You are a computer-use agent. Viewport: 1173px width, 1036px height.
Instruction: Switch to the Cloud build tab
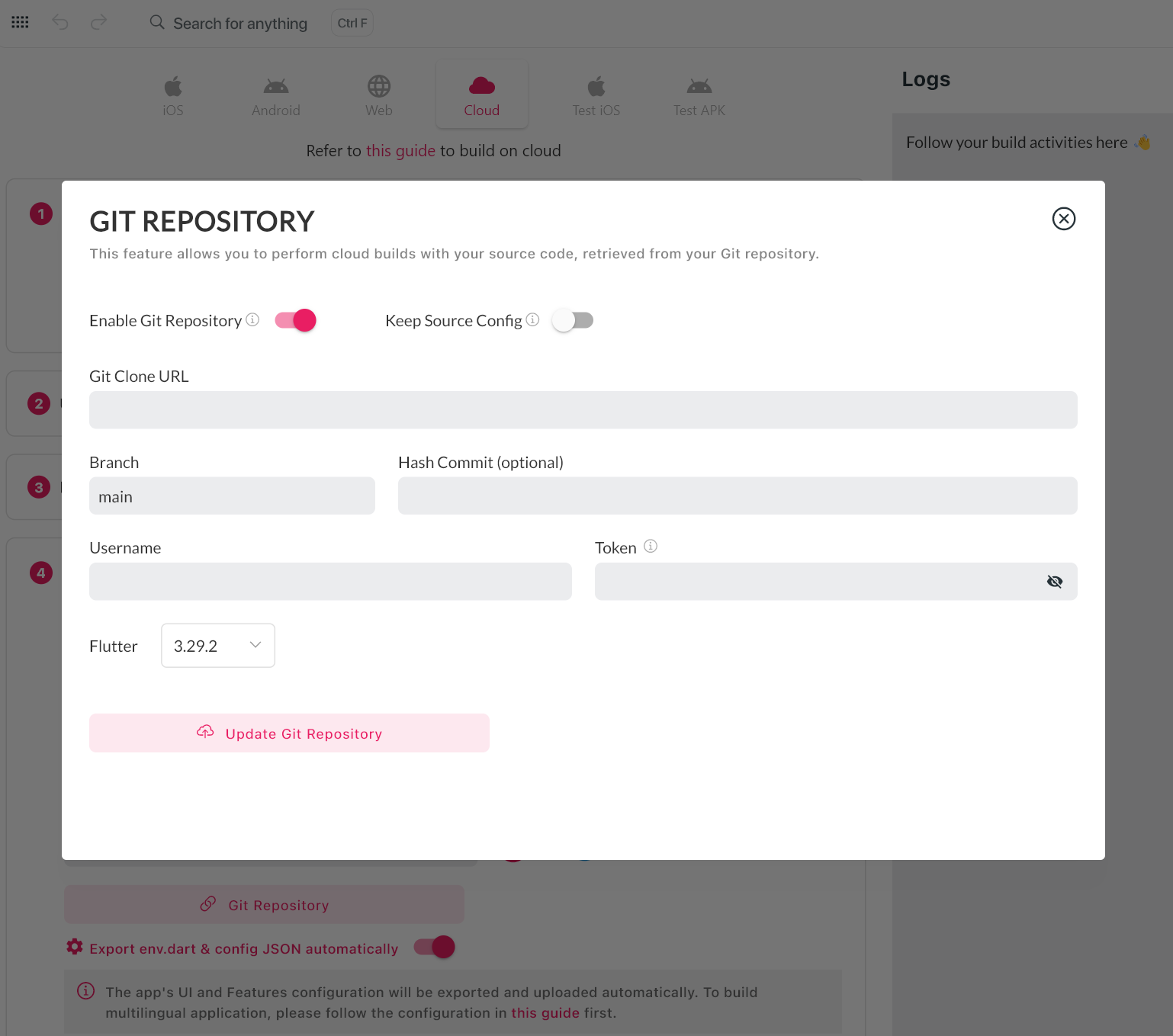pos(481,95)
